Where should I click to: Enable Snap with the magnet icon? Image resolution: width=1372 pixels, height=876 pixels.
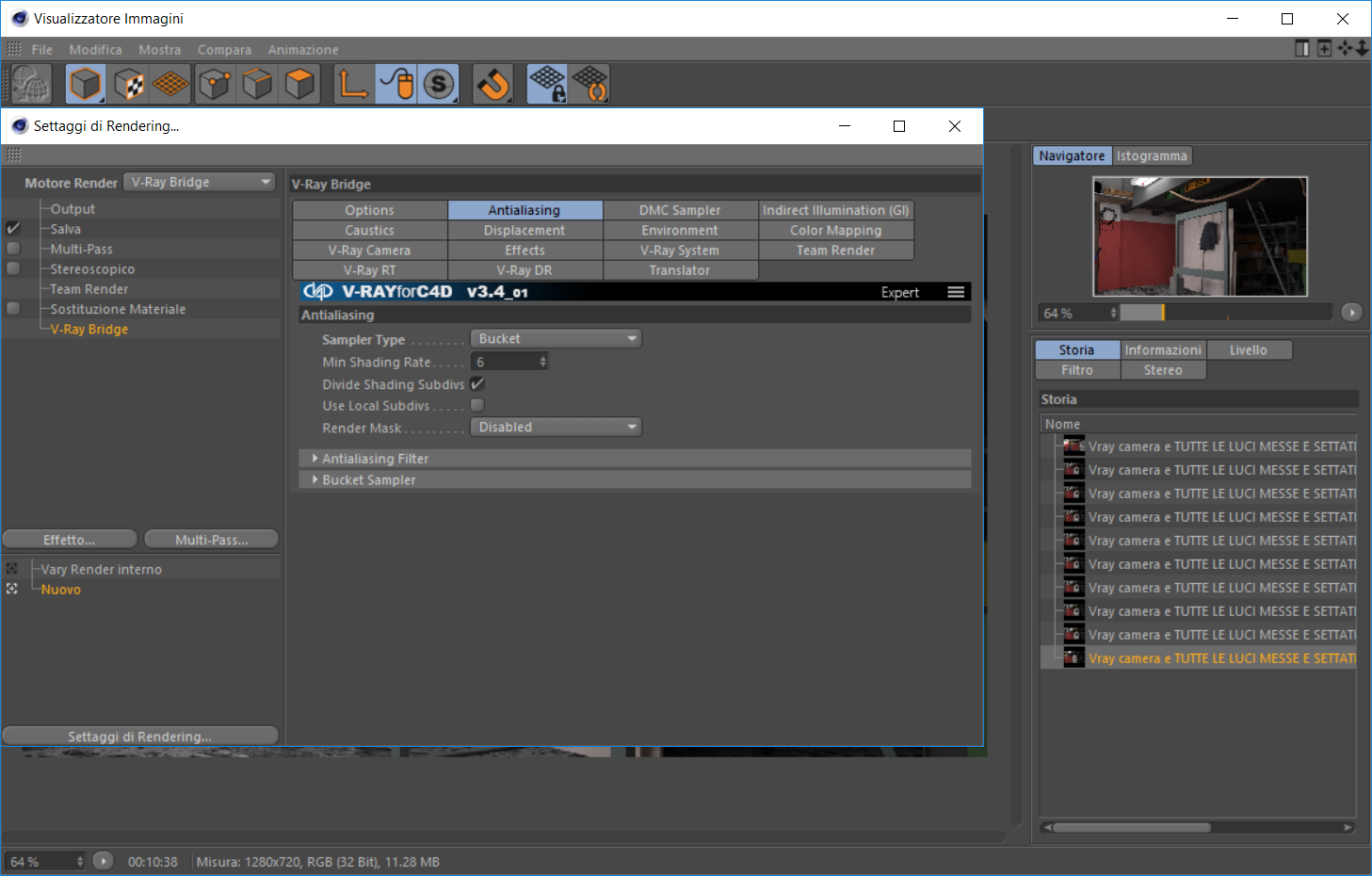tap(492, 84)
